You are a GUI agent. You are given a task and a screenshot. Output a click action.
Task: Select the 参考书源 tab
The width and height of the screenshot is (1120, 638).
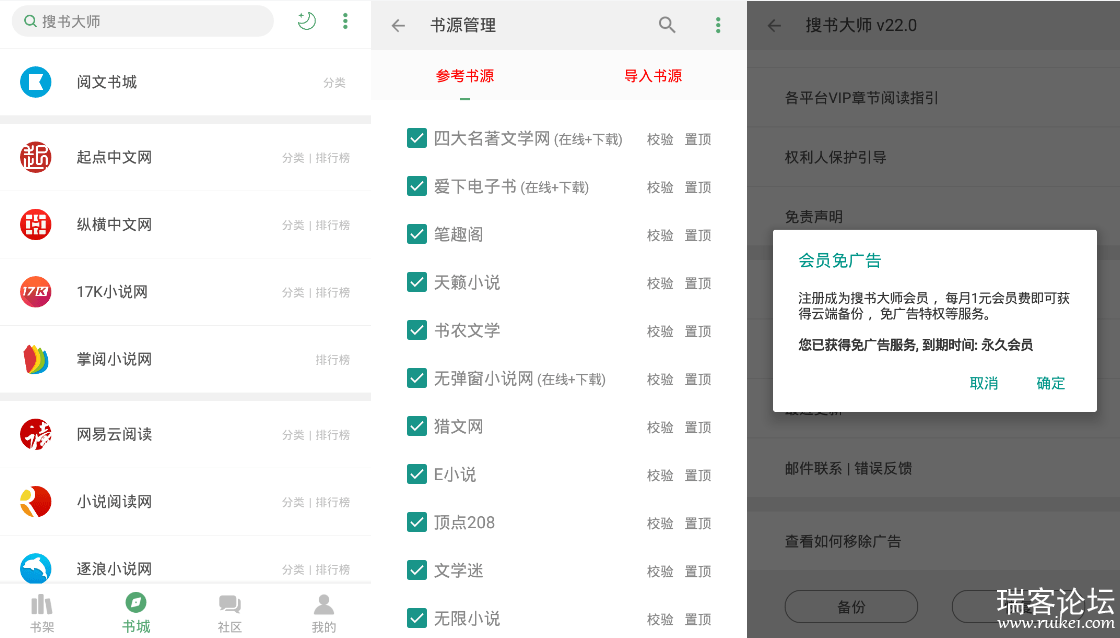point(465,76)
